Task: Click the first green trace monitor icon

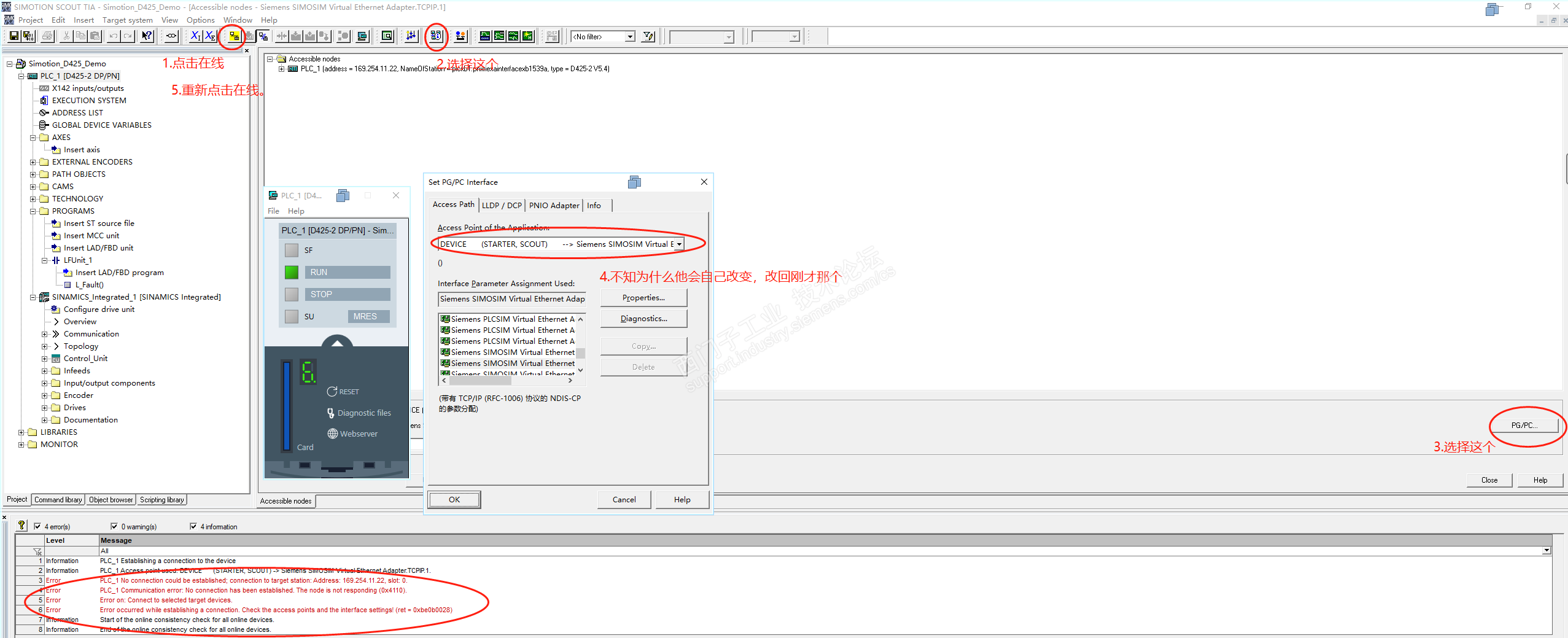Action: (x=485, y=36)
